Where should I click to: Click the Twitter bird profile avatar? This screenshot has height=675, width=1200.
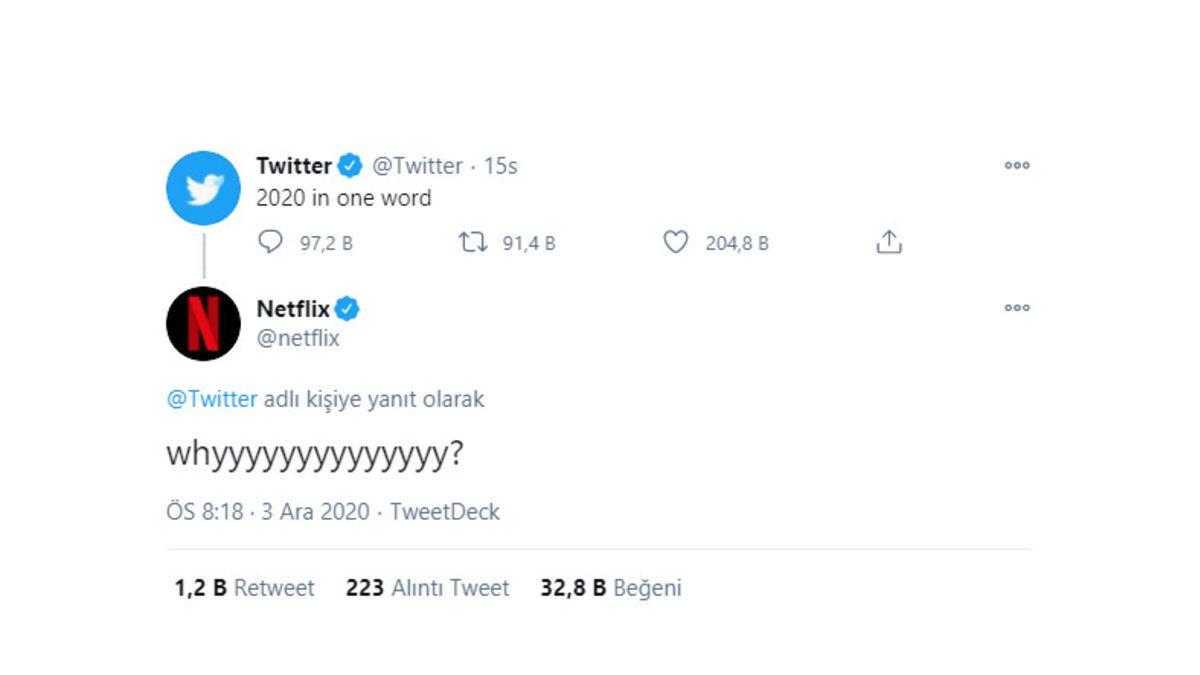pos(204,187)
